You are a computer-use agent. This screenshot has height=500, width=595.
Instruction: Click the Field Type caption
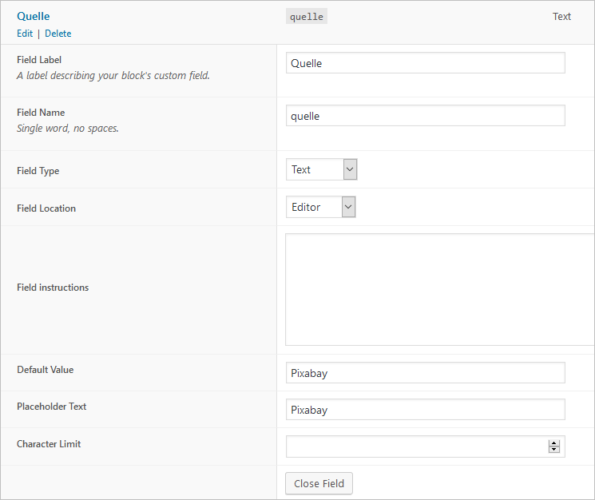[38, 171]
